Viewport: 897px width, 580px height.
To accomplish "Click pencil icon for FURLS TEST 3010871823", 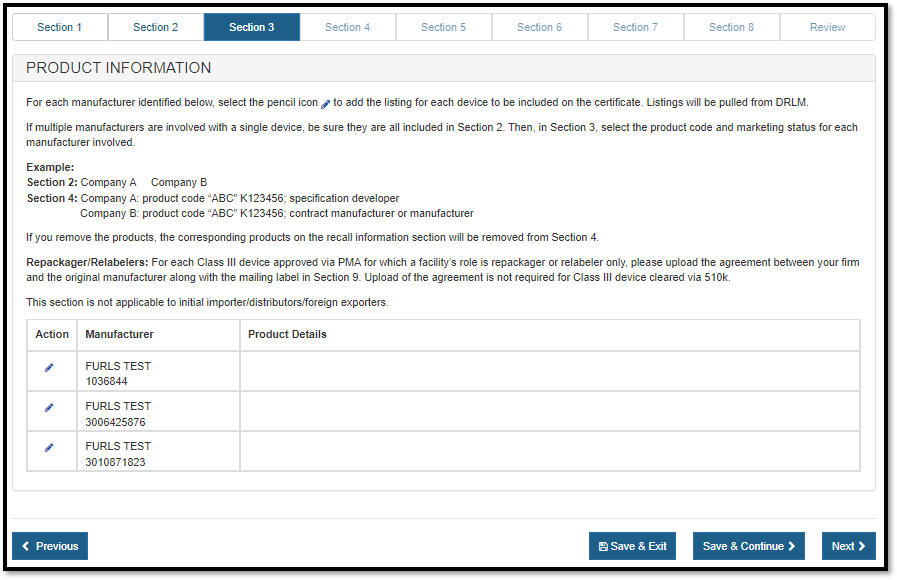I will (49, 448).
